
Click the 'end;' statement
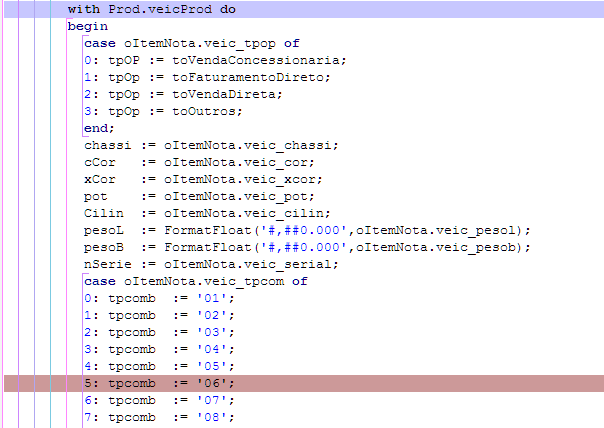pos(99,128)
